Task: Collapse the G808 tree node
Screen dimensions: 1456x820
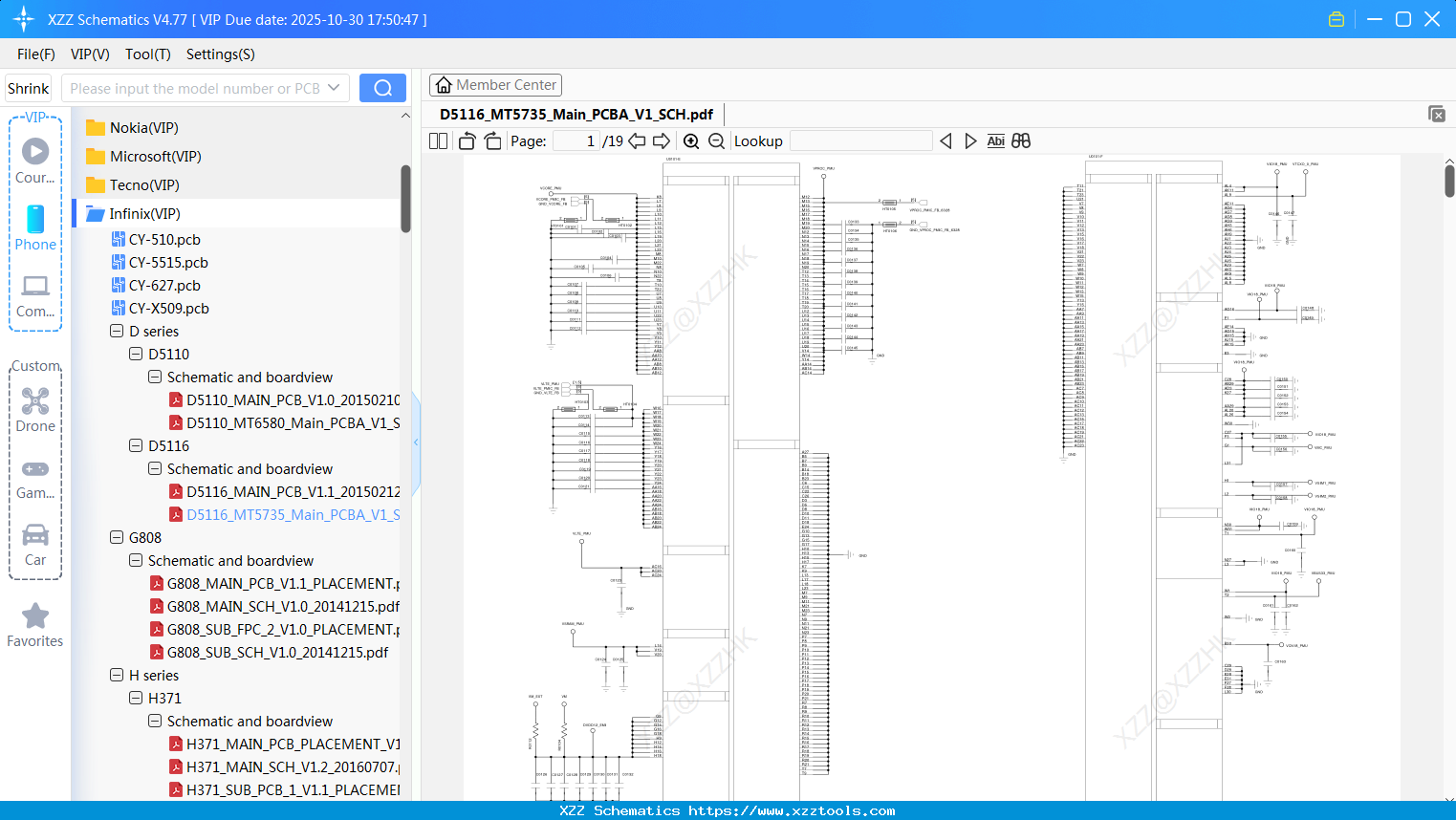Action: tap(117, 538)
